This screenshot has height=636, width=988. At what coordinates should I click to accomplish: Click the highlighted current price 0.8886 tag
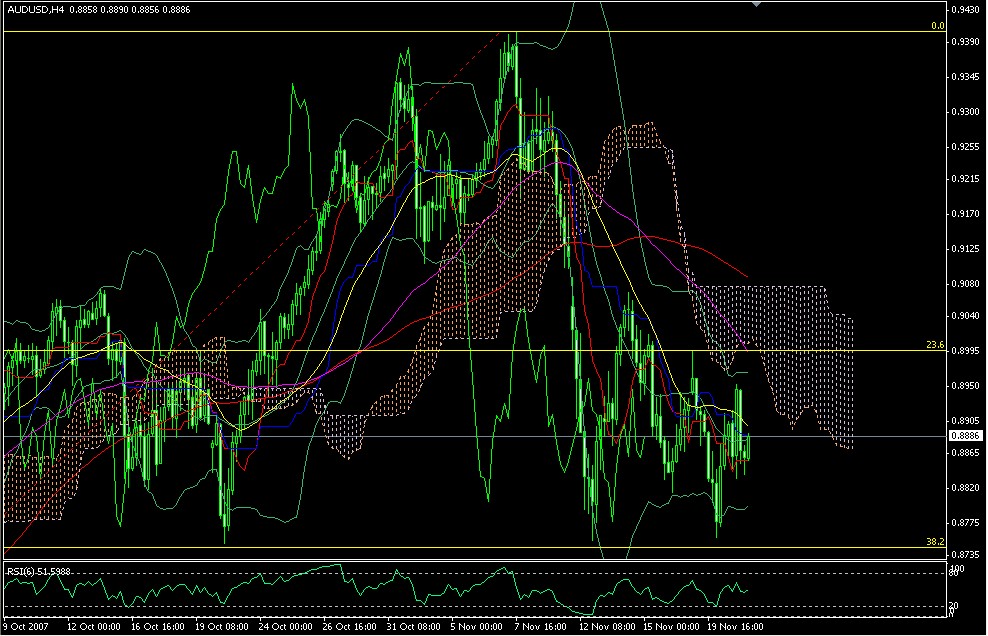[965, 436]
